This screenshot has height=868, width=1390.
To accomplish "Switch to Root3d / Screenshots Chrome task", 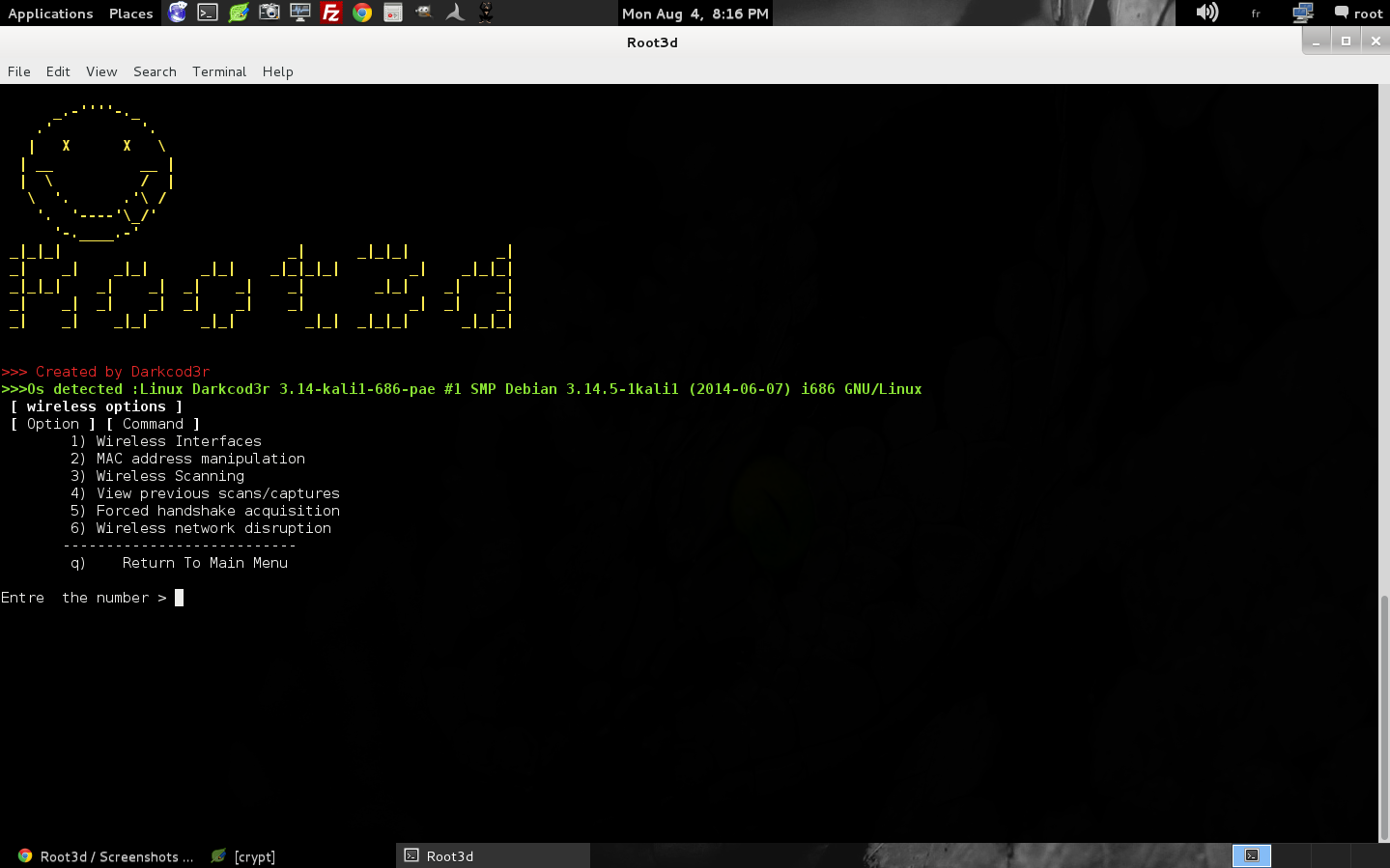I will click(x=106, y=856).
